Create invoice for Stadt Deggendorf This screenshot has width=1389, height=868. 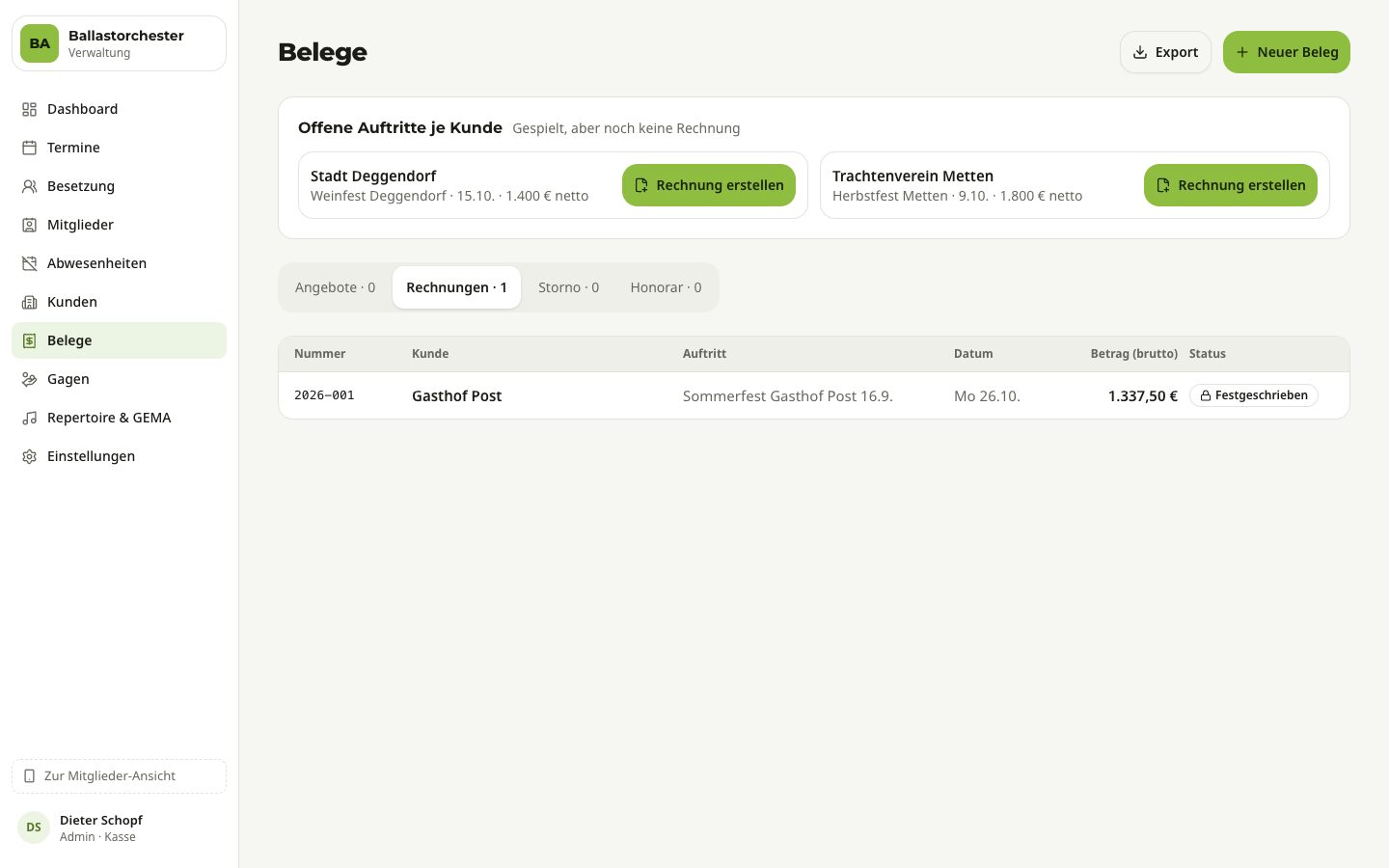[x=709, y=185]
